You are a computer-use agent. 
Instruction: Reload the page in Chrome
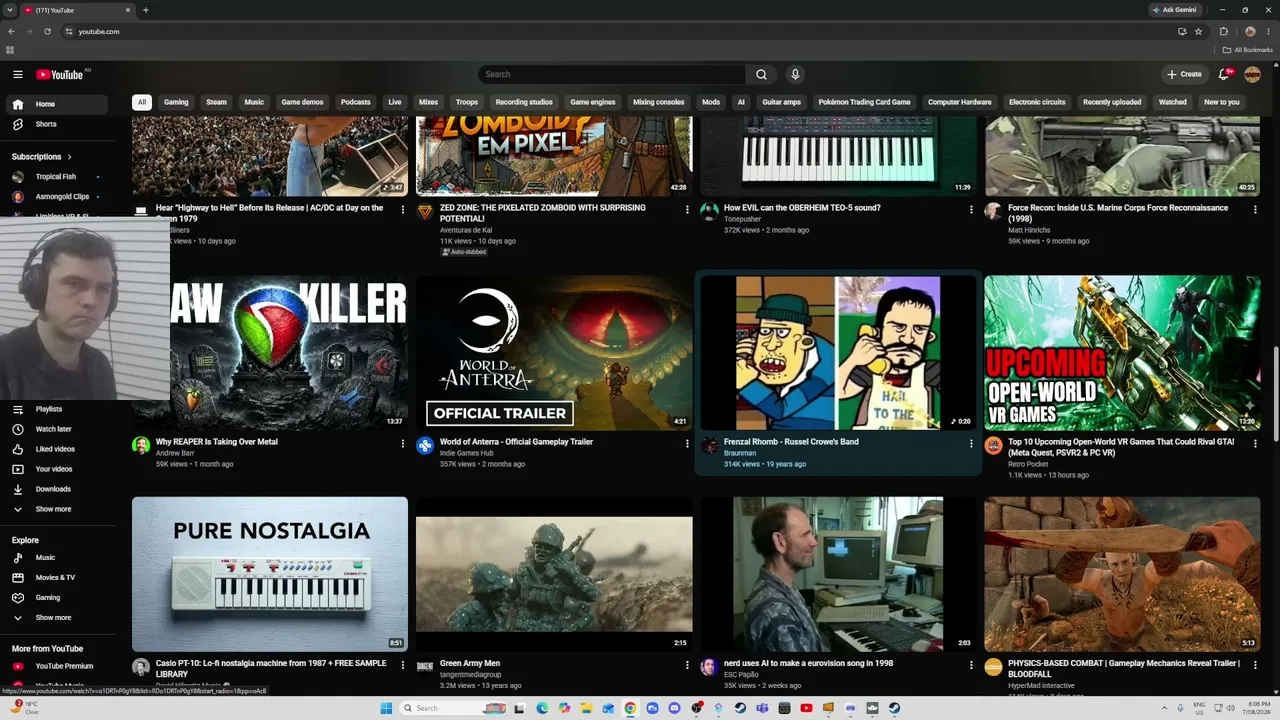pyautogui.click(x=47, y=31)
